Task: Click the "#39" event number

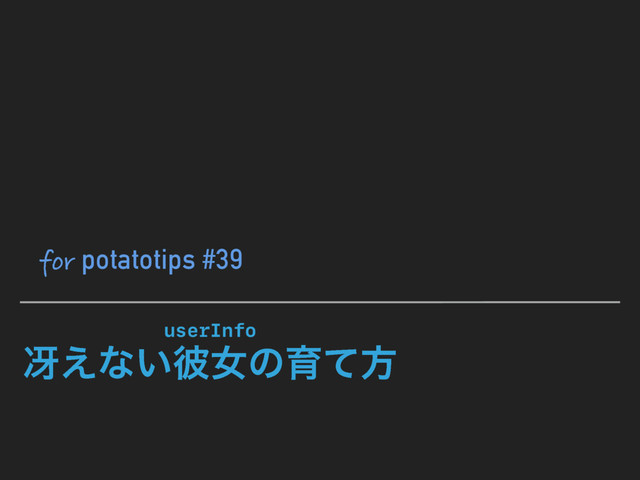Action: tap(222, 260)
